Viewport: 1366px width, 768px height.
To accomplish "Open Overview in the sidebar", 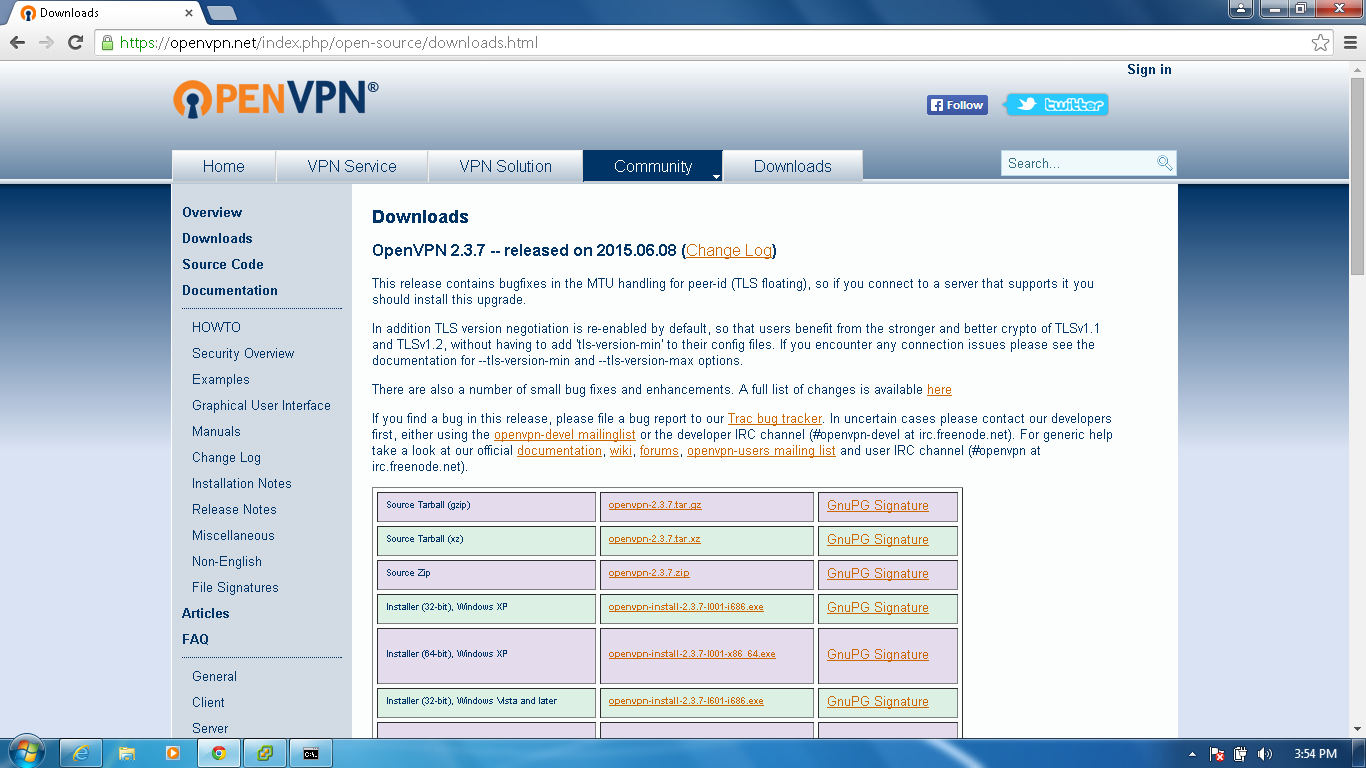I will tap(212, 212).
